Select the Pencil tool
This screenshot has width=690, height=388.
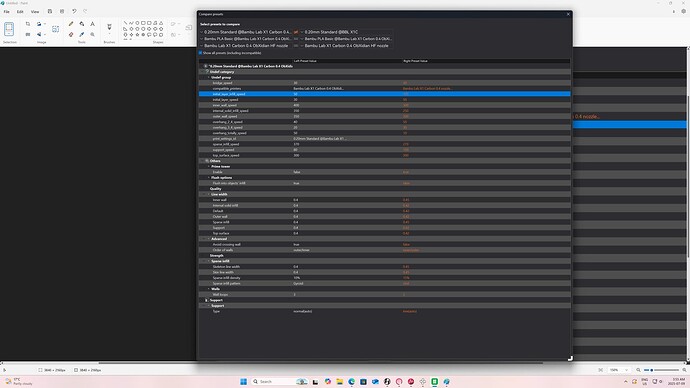pos(71,24)
